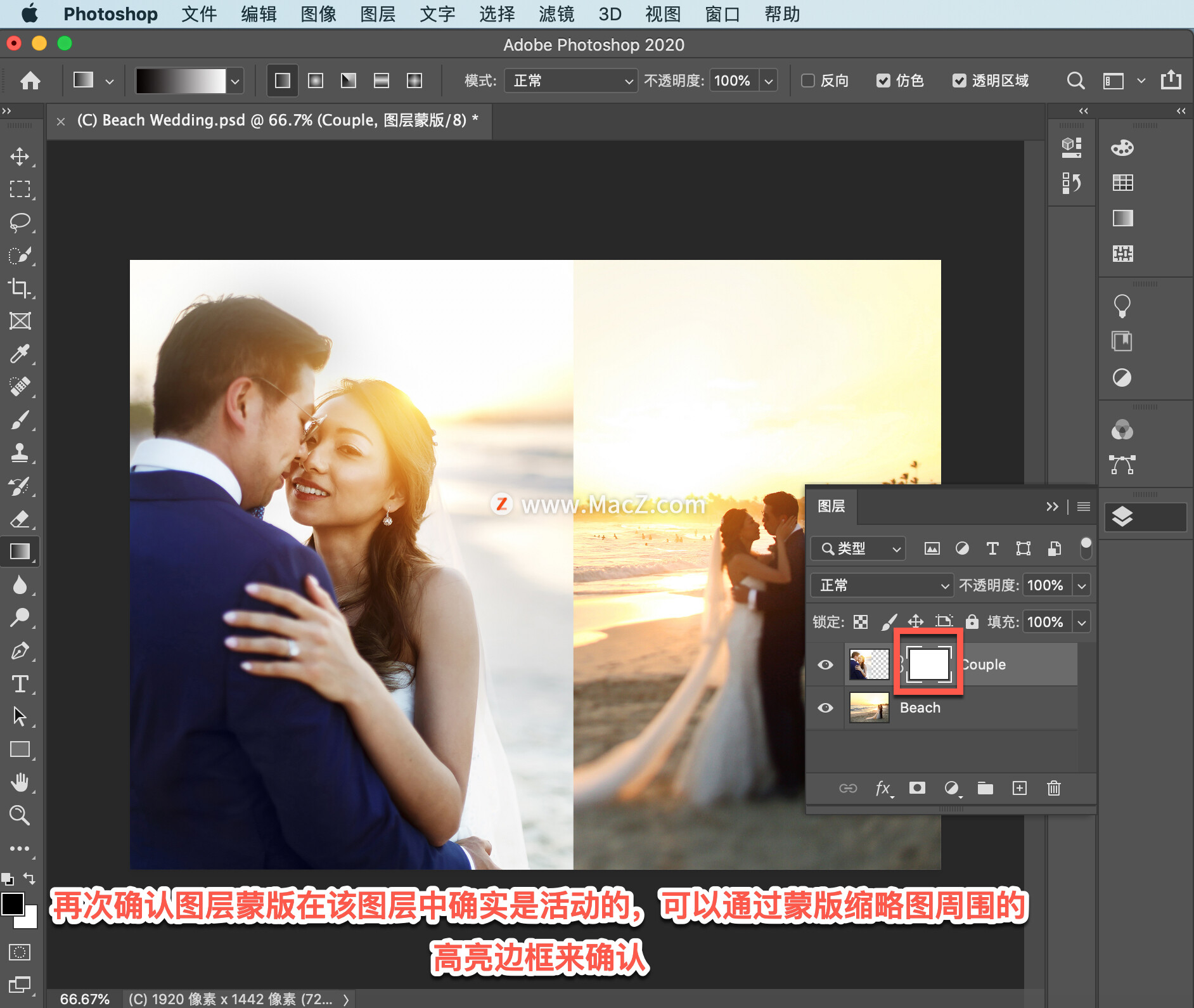Viewport: 1194px width, 1008px height.
Task: Switch to the 图层 panel tab
Action: pos(831,506)
